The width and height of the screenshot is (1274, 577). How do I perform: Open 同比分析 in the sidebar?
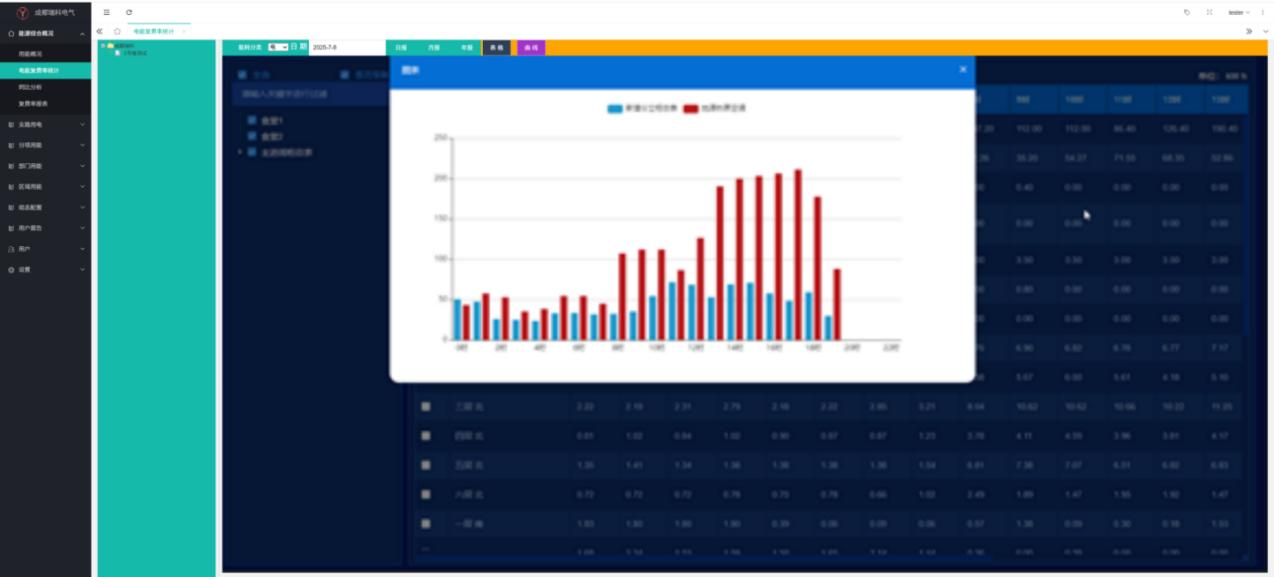point(31,87)
